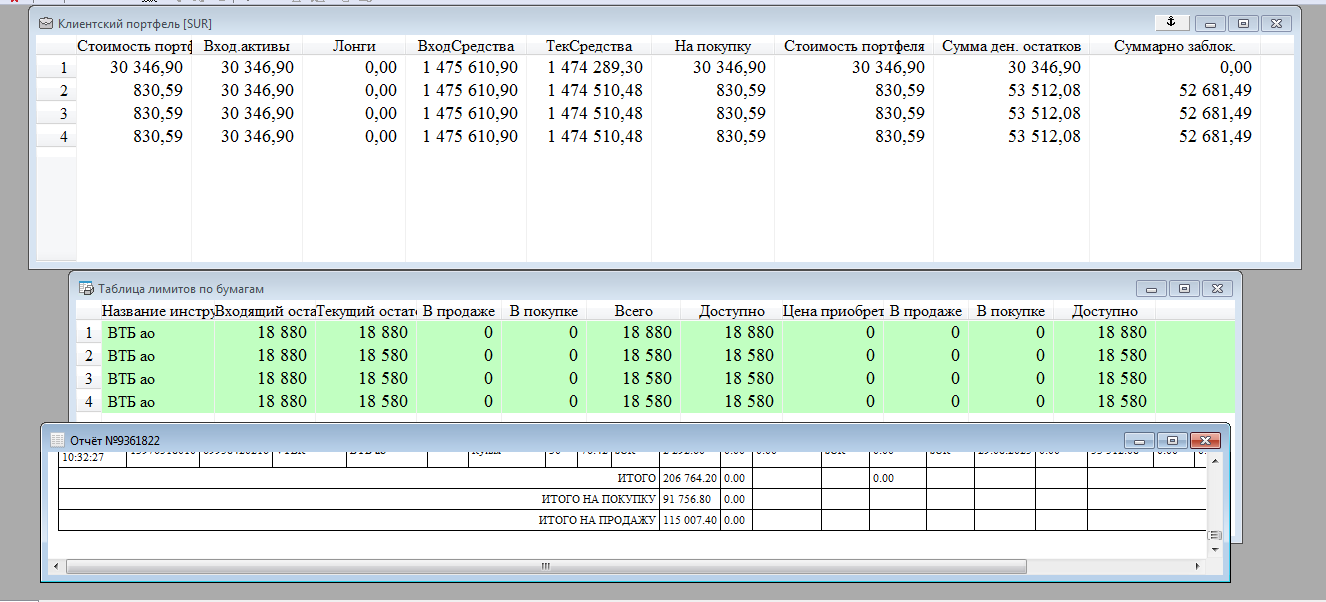Image resolution: width=1326 pixels, height=602 pixels.
Task: Click the ИТОГО НА ПРОДАЖУ label
Action: click(x=598, y=520)
